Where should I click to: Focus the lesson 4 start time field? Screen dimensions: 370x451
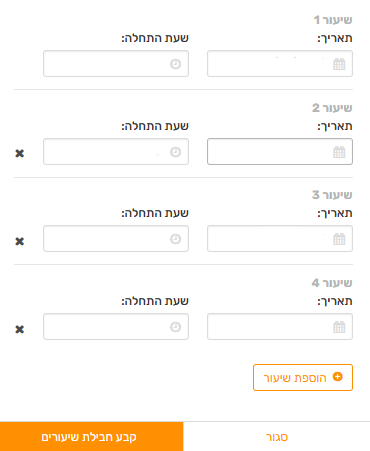pos(116,327)
